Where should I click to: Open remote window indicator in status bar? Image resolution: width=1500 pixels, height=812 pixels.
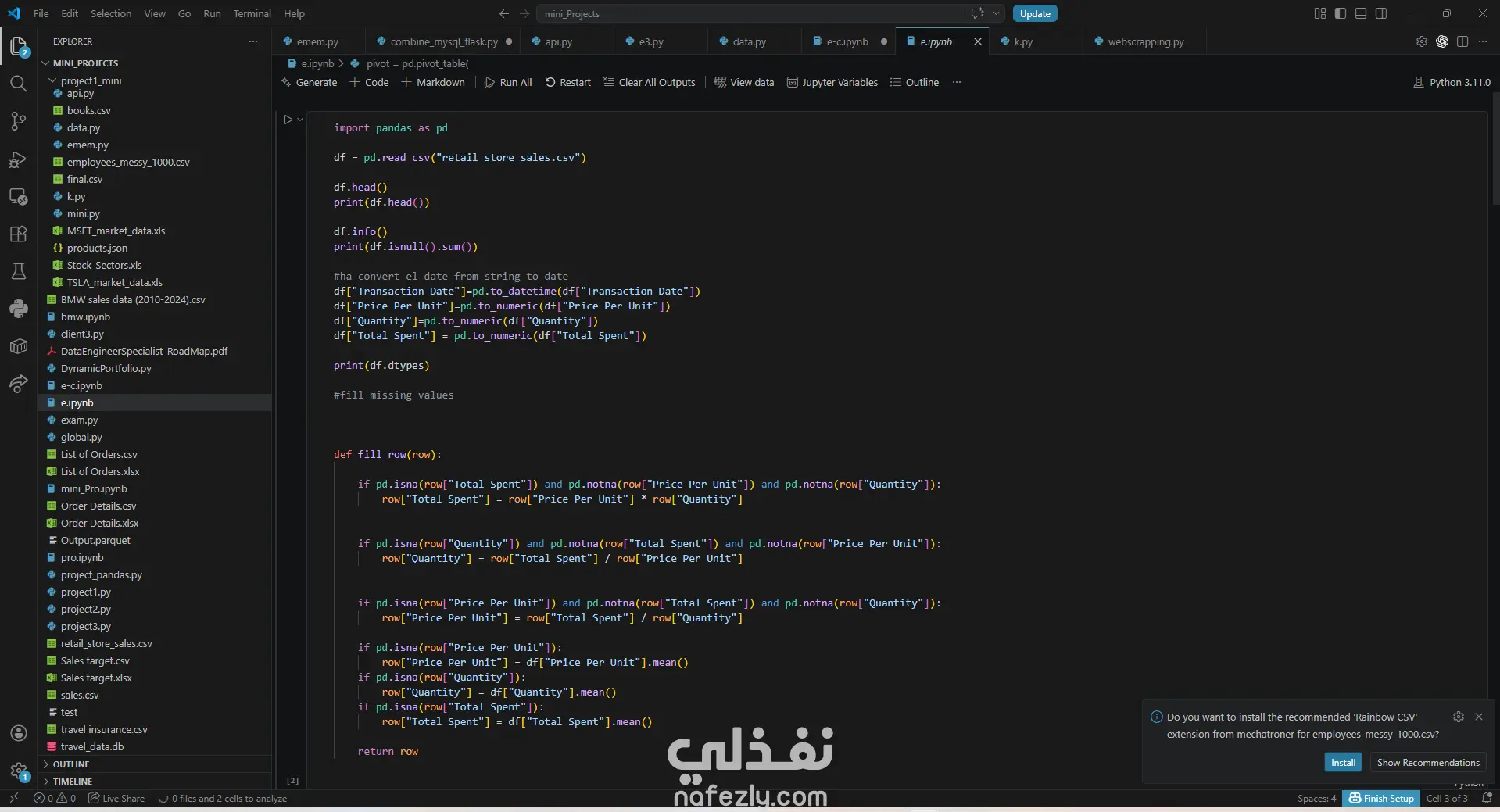[14, 798]
